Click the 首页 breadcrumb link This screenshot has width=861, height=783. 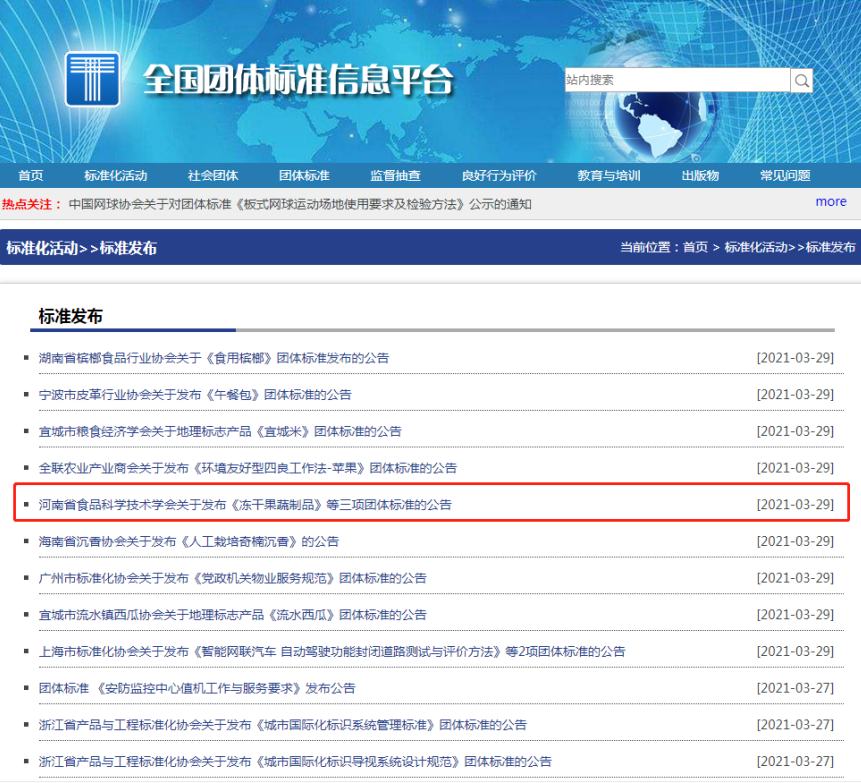695,248
